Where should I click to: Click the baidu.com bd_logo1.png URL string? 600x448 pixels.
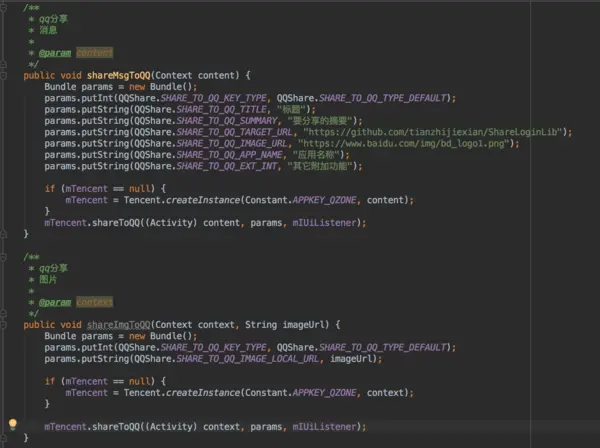pos(404,143)
